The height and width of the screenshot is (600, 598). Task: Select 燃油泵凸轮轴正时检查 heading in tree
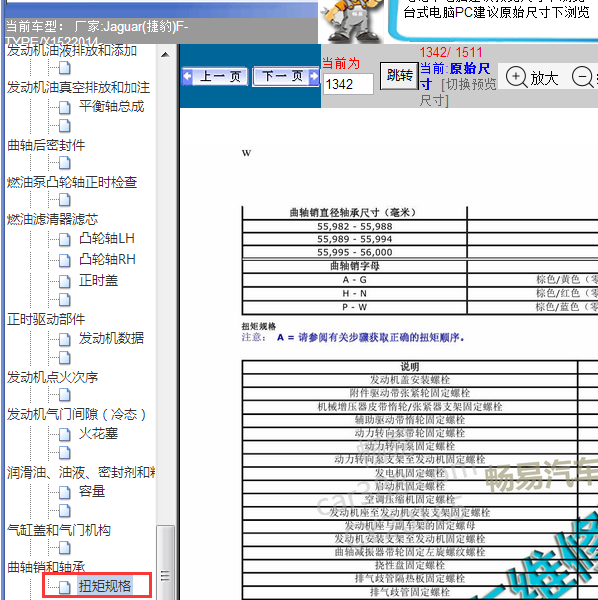(72, 182)
